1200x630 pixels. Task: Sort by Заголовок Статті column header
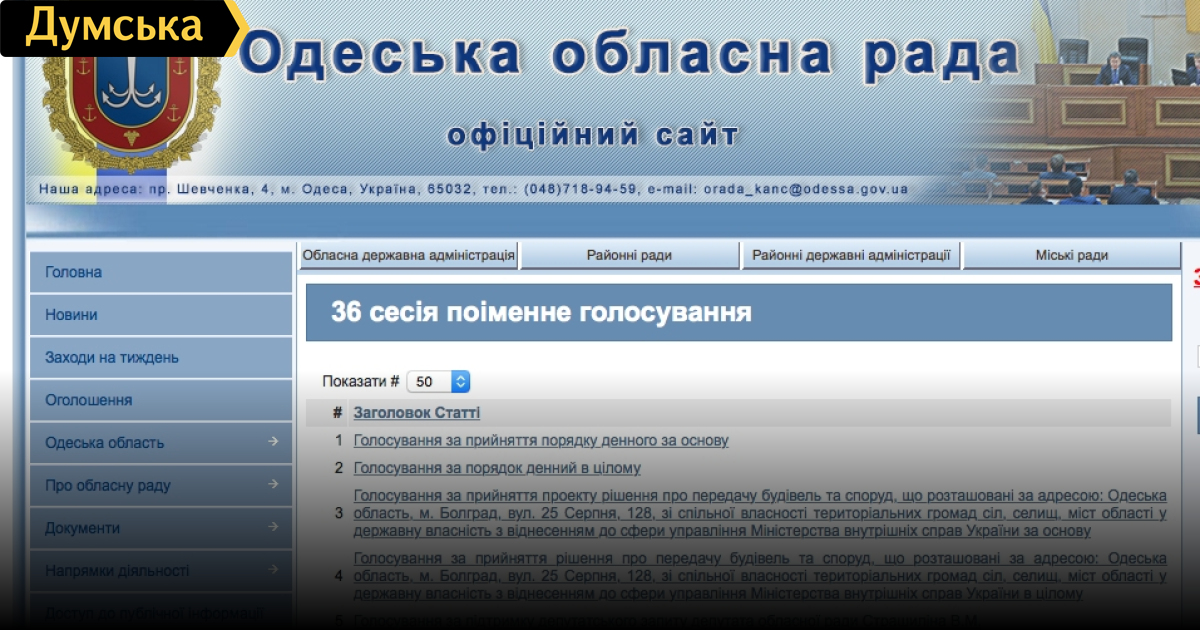click(416, 413)
